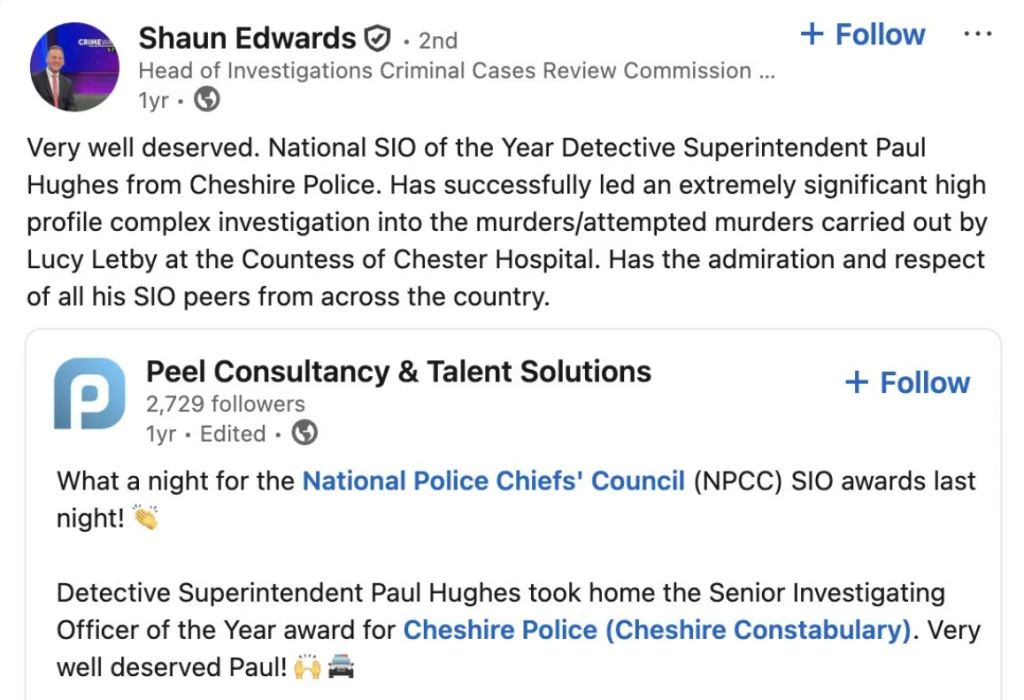Click the clapping hands emoji
Viewport: 1024px width, 700px height.
tap(146, 519)
